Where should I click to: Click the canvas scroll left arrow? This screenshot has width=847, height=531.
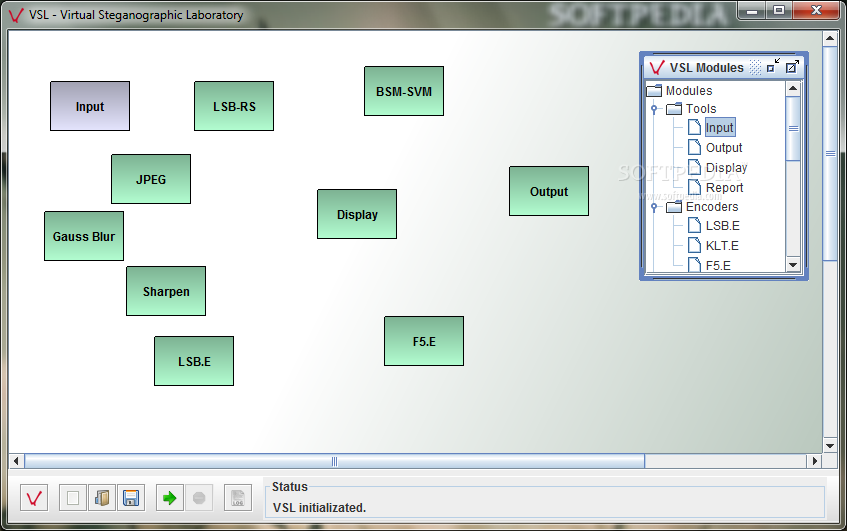pos(16,461)
